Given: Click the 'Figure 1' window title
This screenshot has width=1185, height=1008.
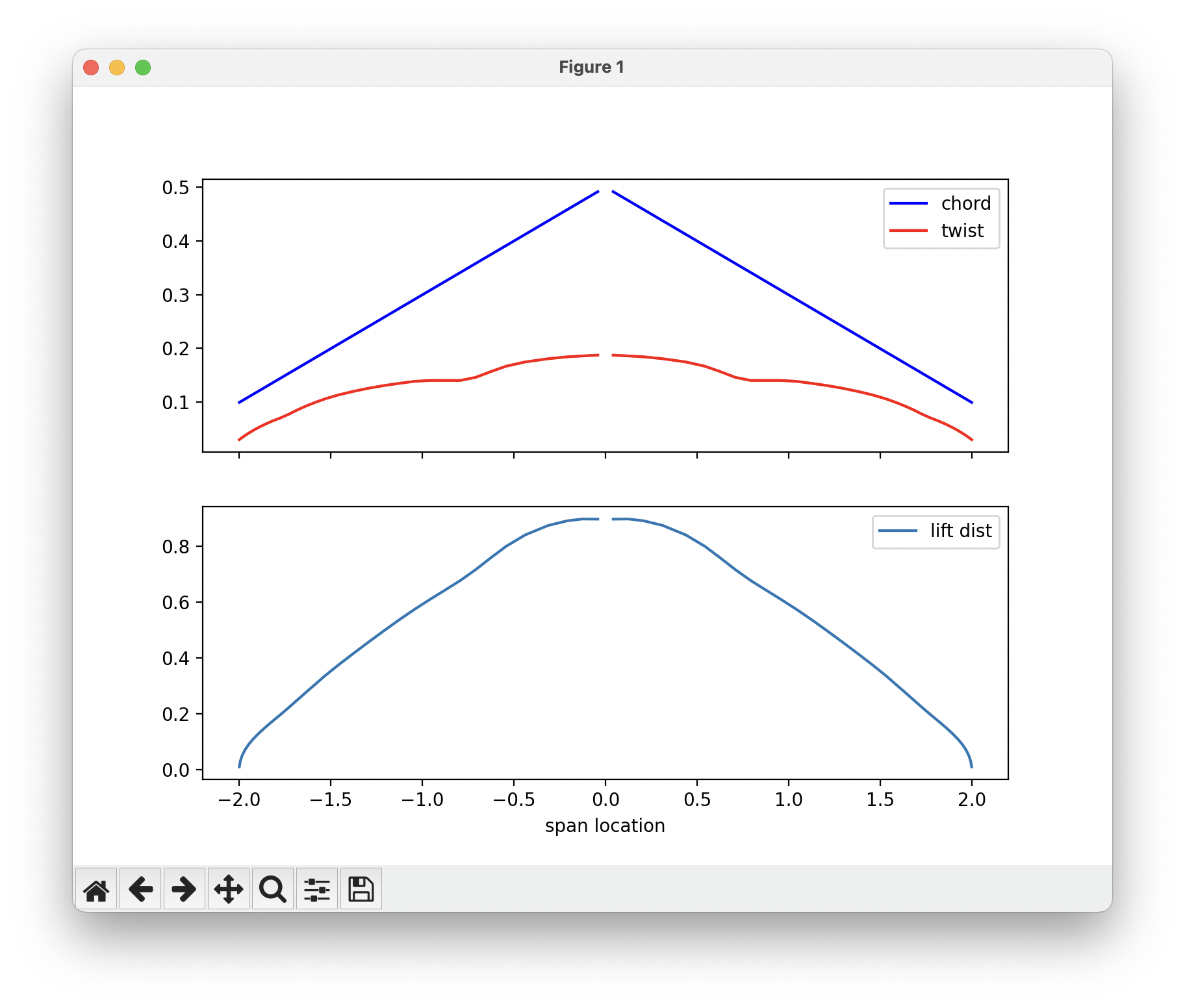Looking at the screenshot, I should [x=591, y=68].
